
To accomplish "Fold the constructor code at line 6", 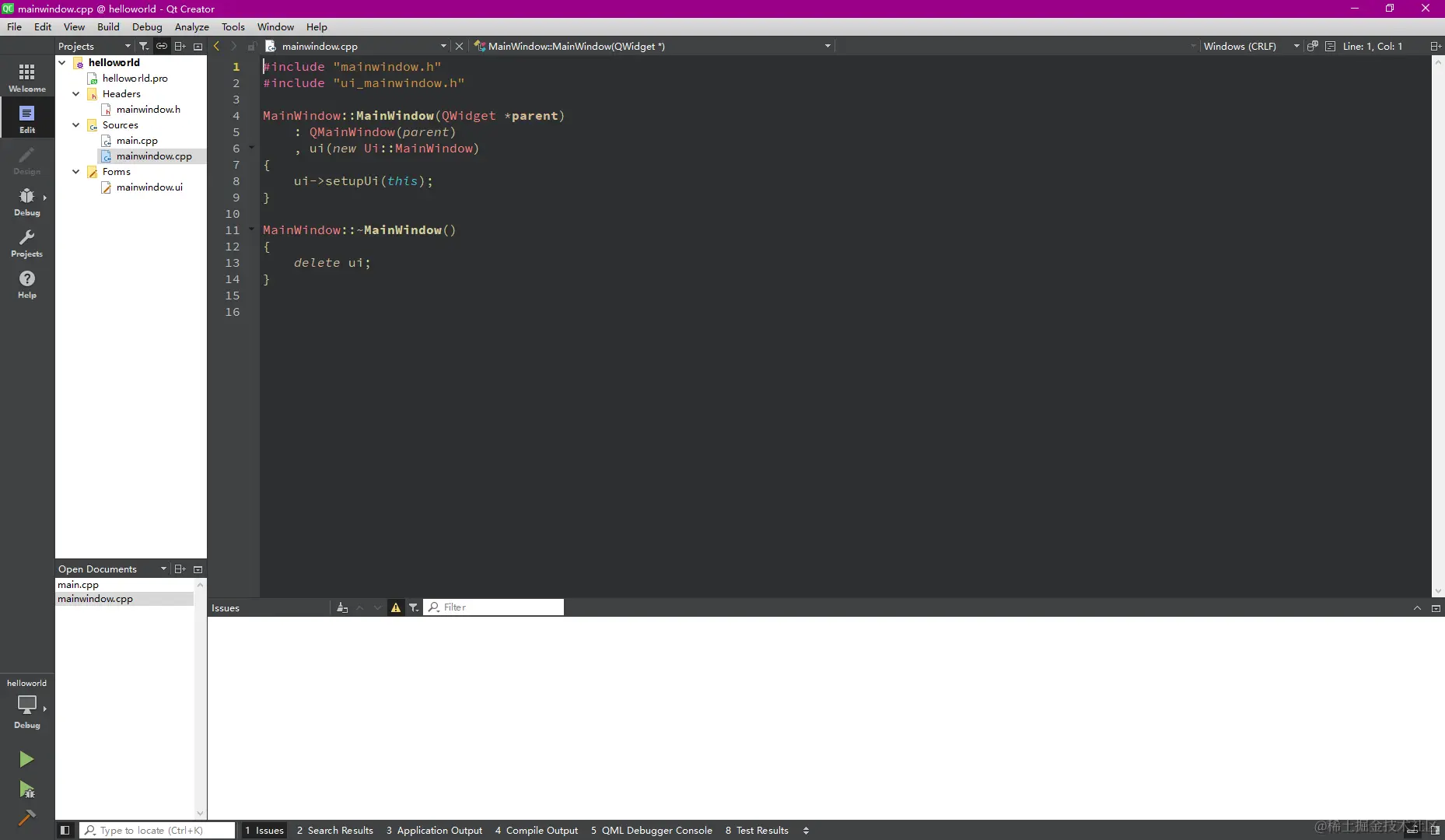I will tap(251, 147).
